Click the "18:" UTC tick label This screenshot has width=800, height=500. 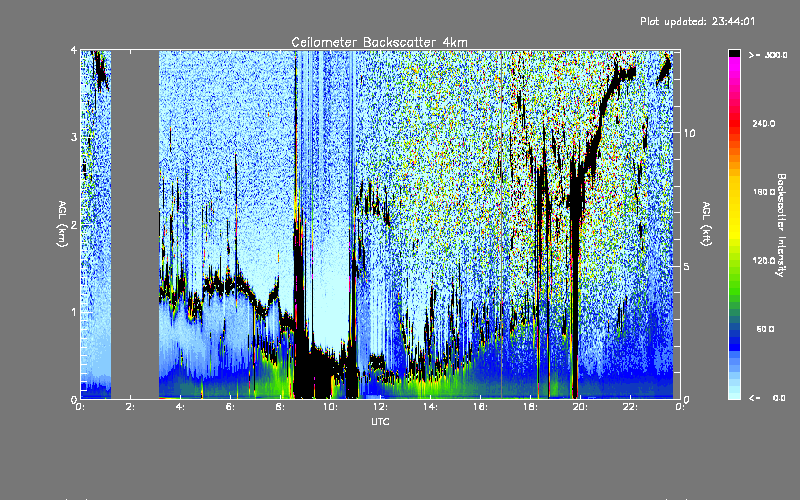[530, 407]
